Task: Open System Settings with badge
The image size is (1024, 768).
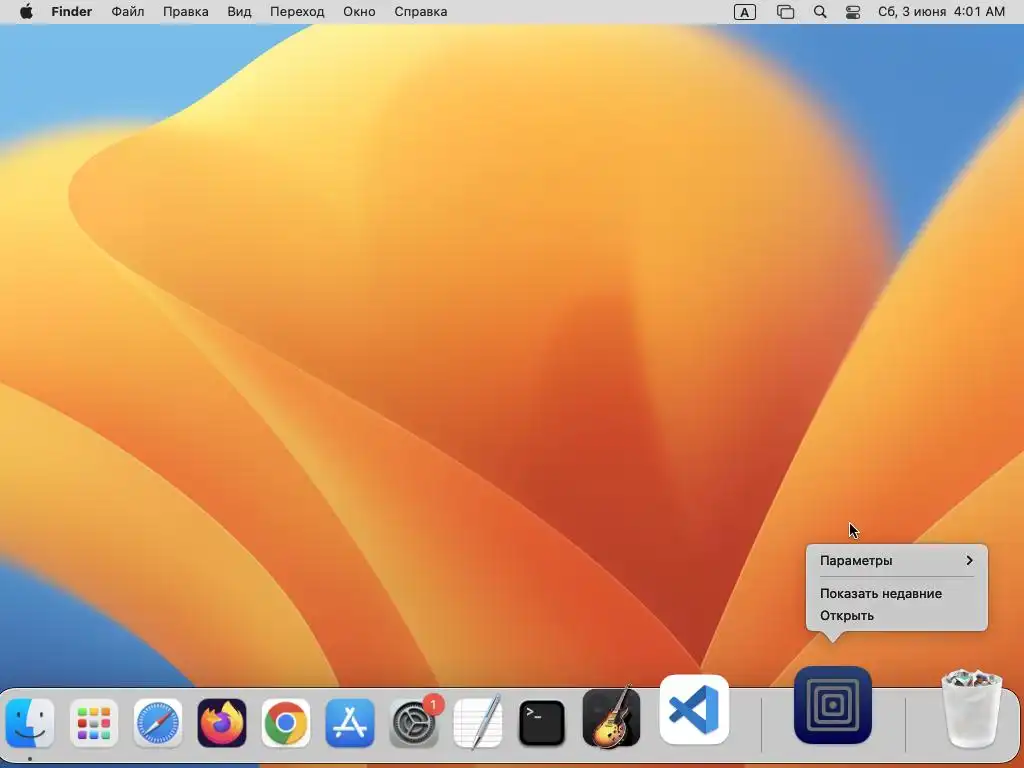Action: [x=414, y=723]
